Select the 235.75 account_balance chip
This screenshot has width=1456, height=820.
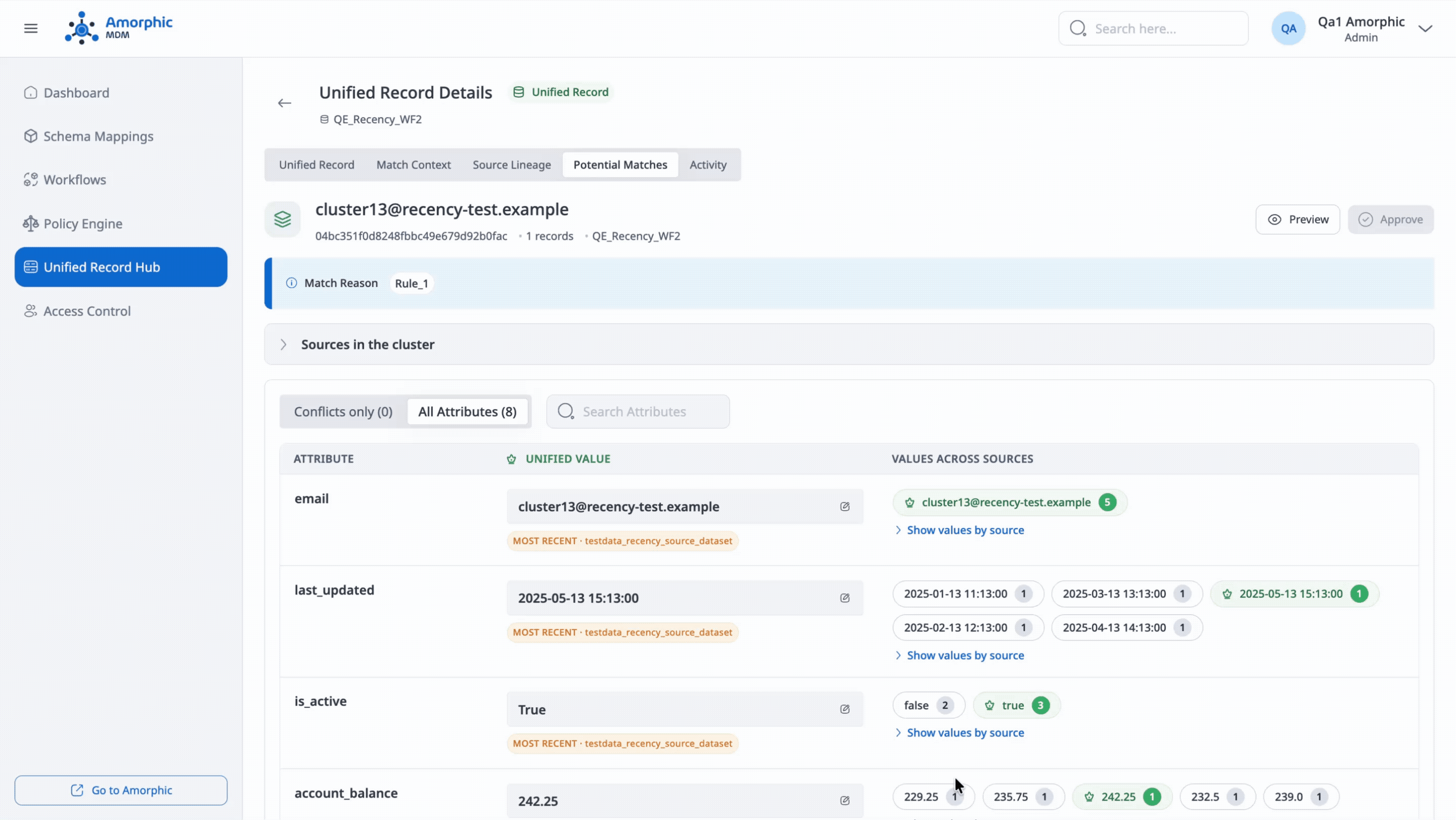(1023, 797)
